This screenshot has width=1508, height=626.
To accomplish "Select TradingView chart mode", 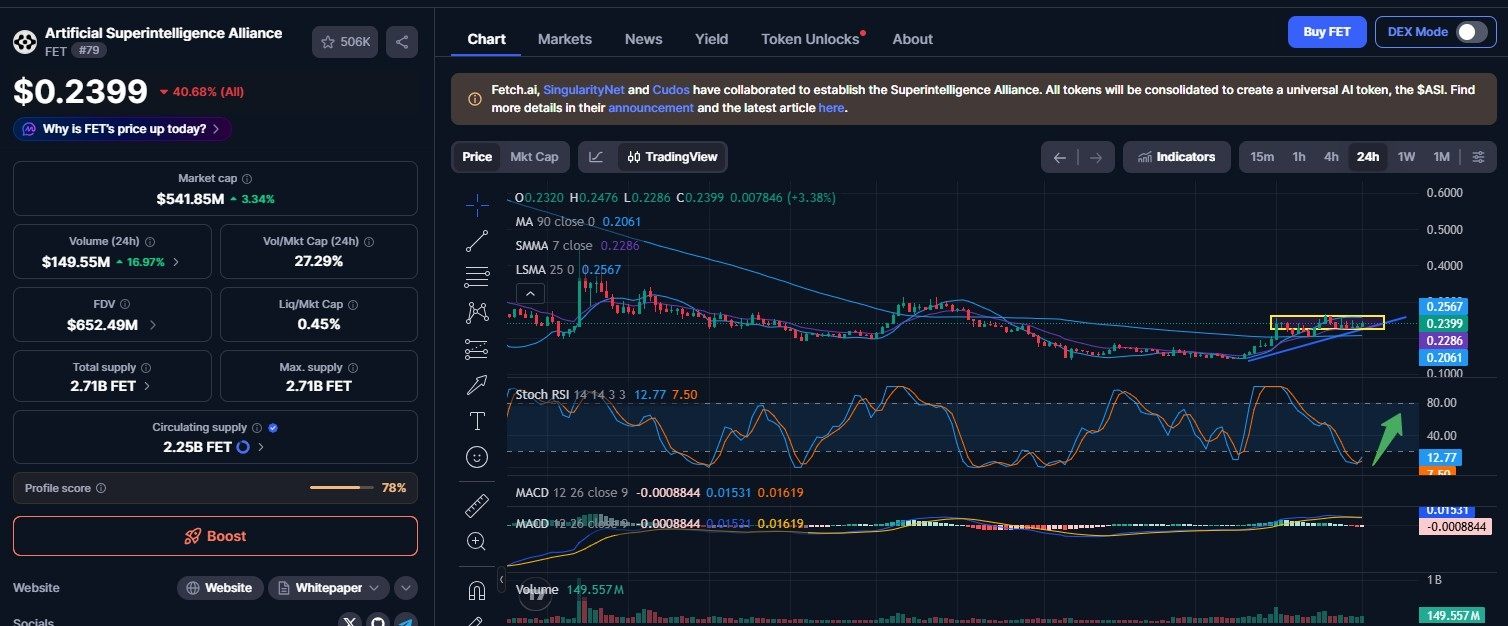I will tap(672, 157).
